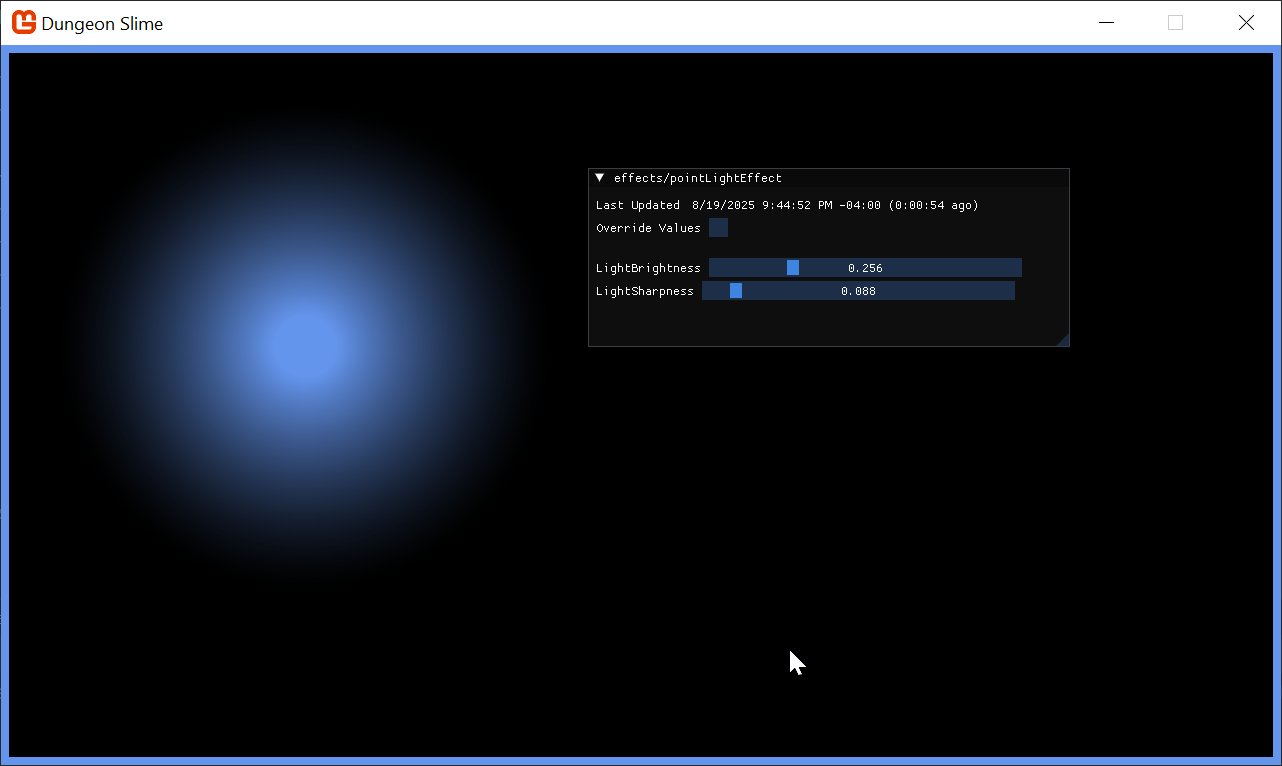This screenshot has width=1282, height=766.
Task: Click the LightBrightness label text
Action: pos(648,268)
